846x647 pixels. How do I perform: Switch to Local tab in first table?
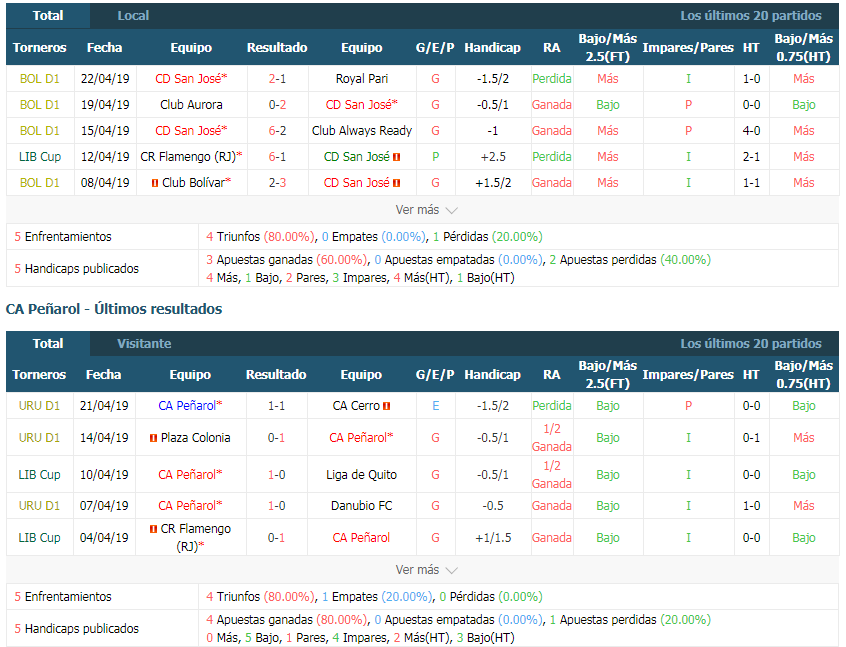coord(133,16)
